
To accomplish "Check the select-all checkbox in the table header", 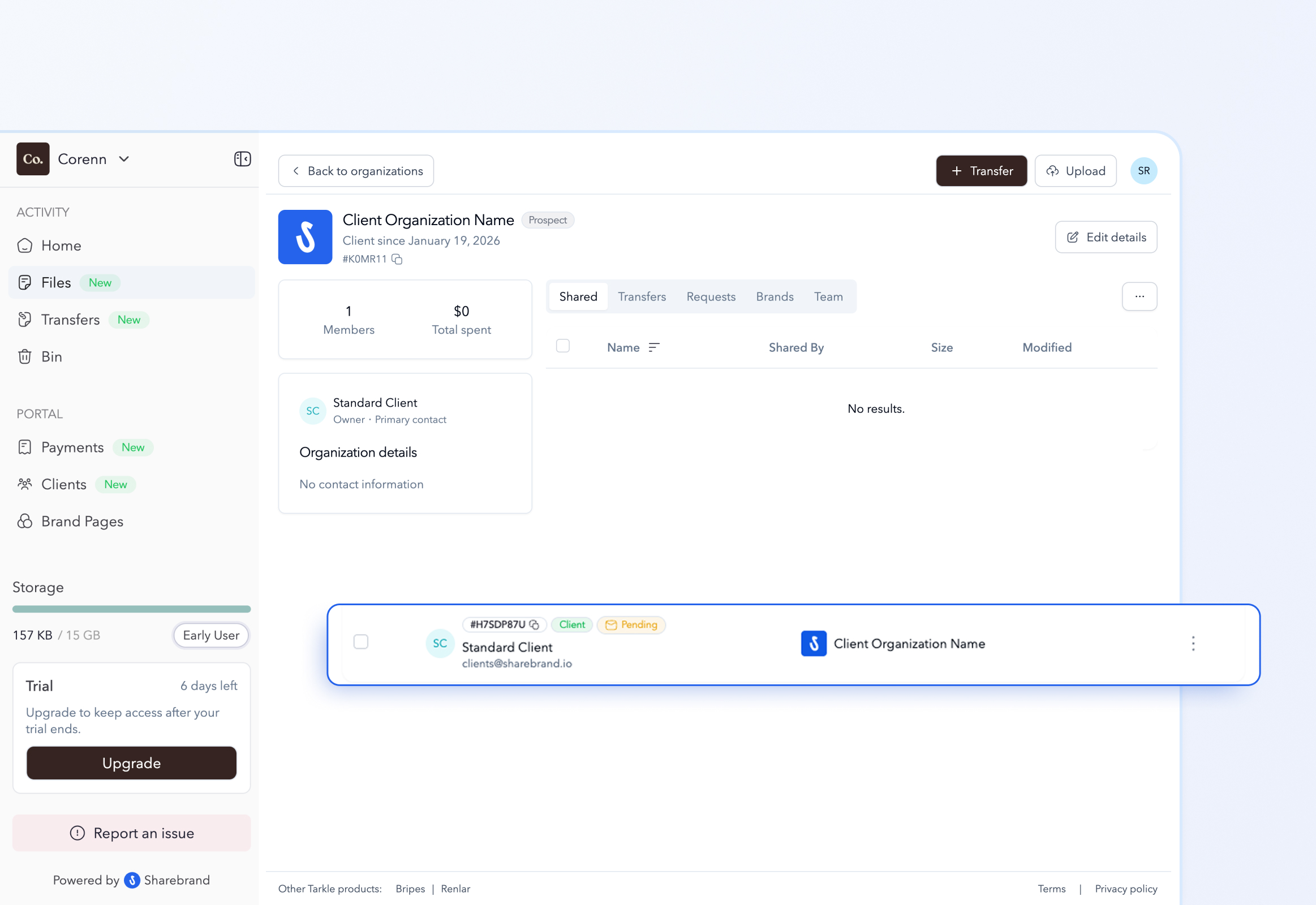I will 563,346.
